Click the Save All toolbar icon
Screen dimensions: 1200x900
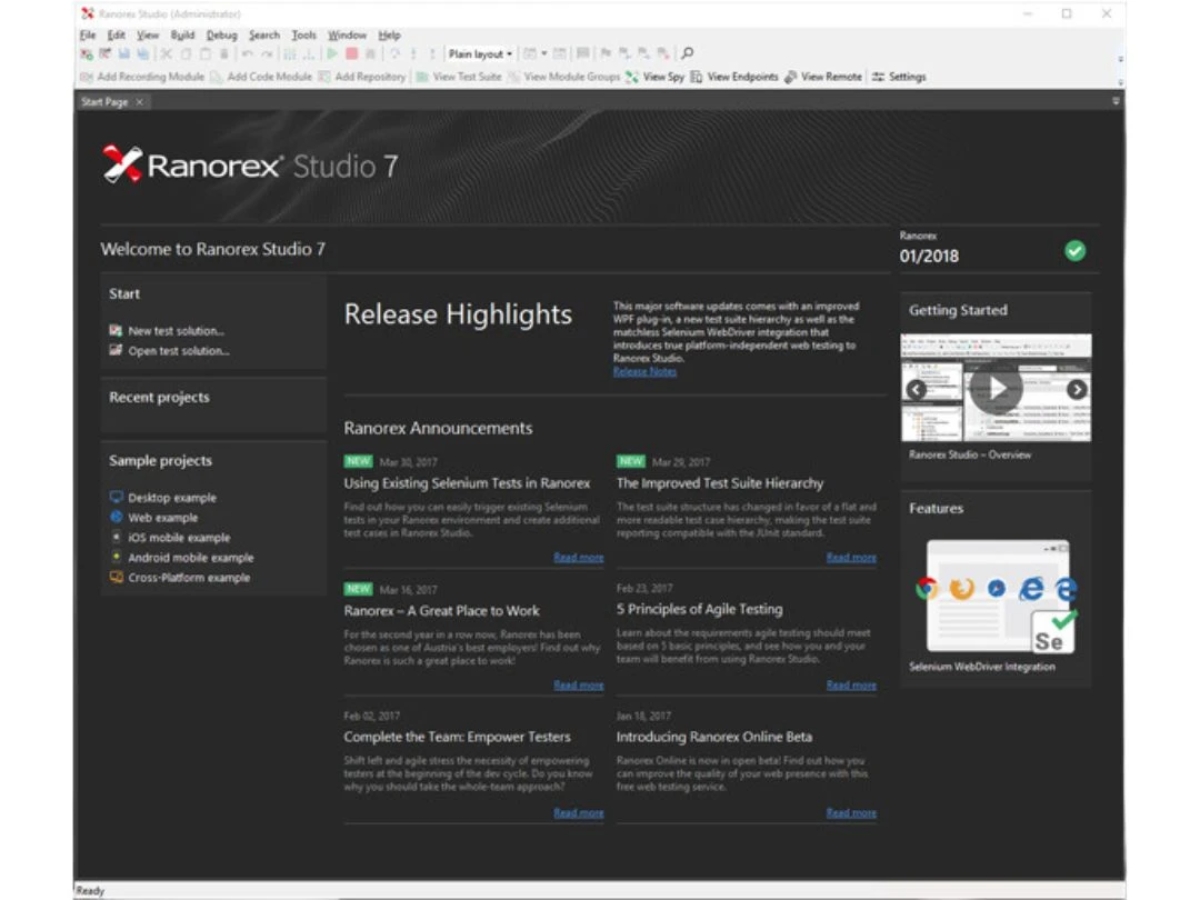click(142, 54)
